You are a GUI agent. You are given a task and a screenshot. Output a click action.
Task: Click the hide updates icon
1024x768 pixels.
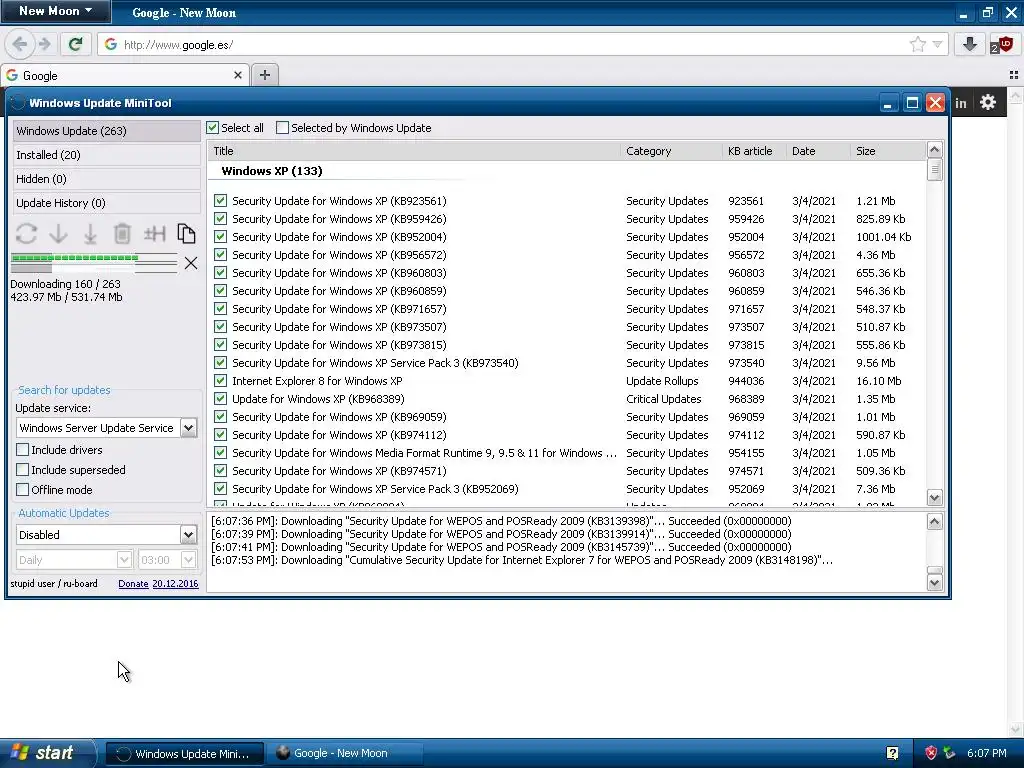(x=154, y=233)
